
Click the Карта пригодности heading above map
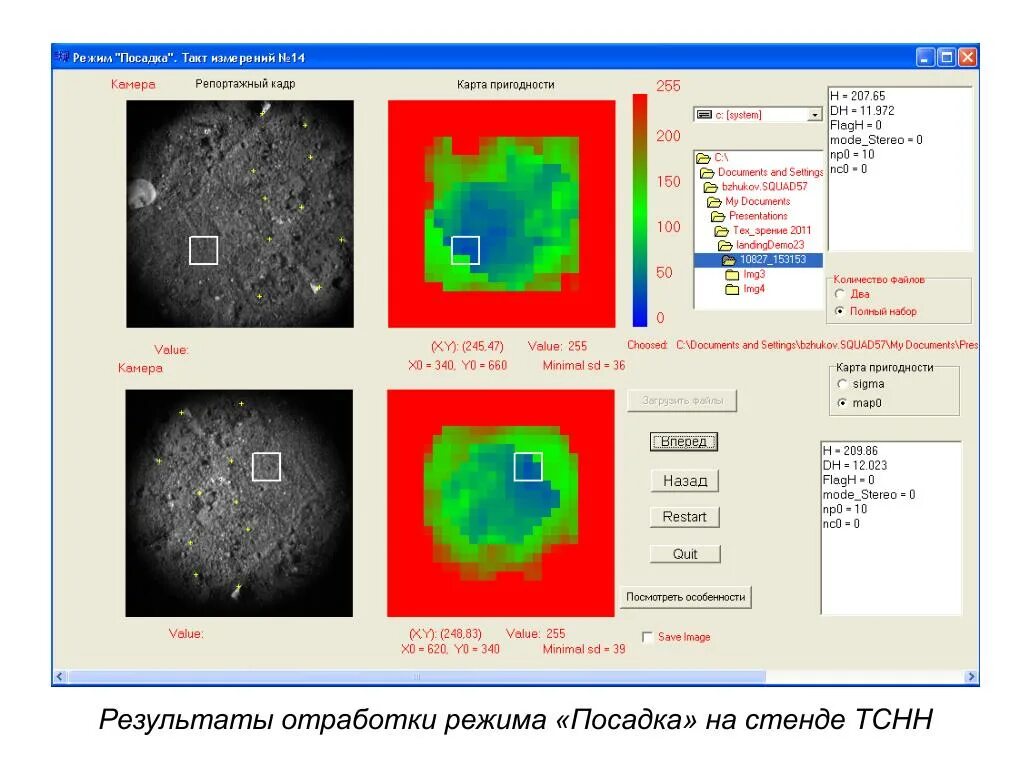505,84
